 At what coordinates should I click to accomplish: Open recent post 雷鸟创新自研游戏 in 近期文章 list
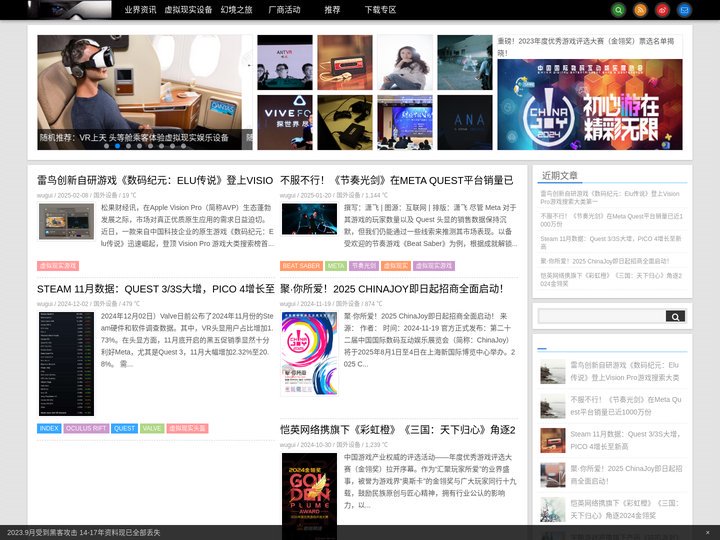click(x=610, y=197)
